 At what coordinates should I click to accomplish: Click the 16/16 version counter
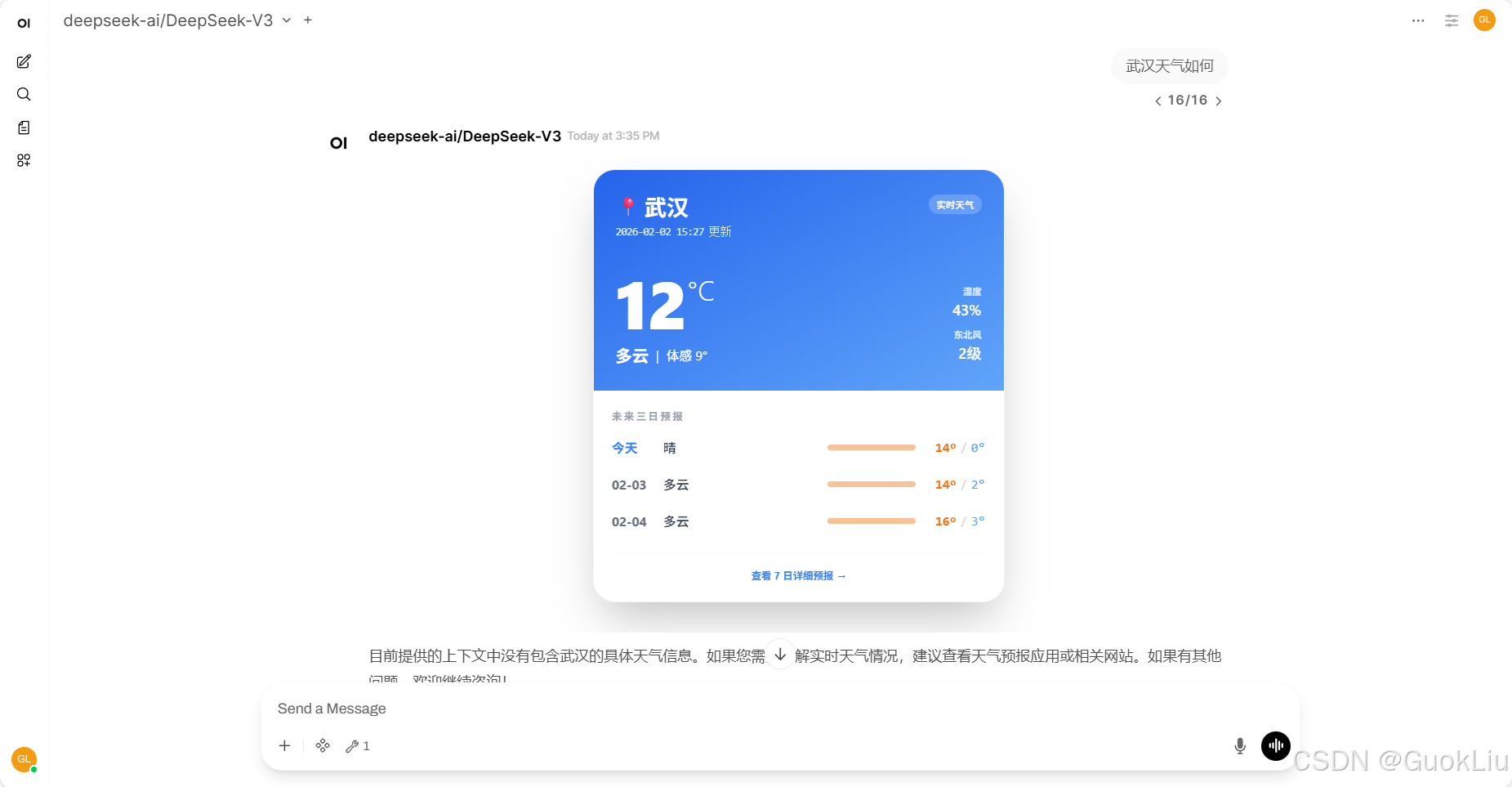(1188, 100)
